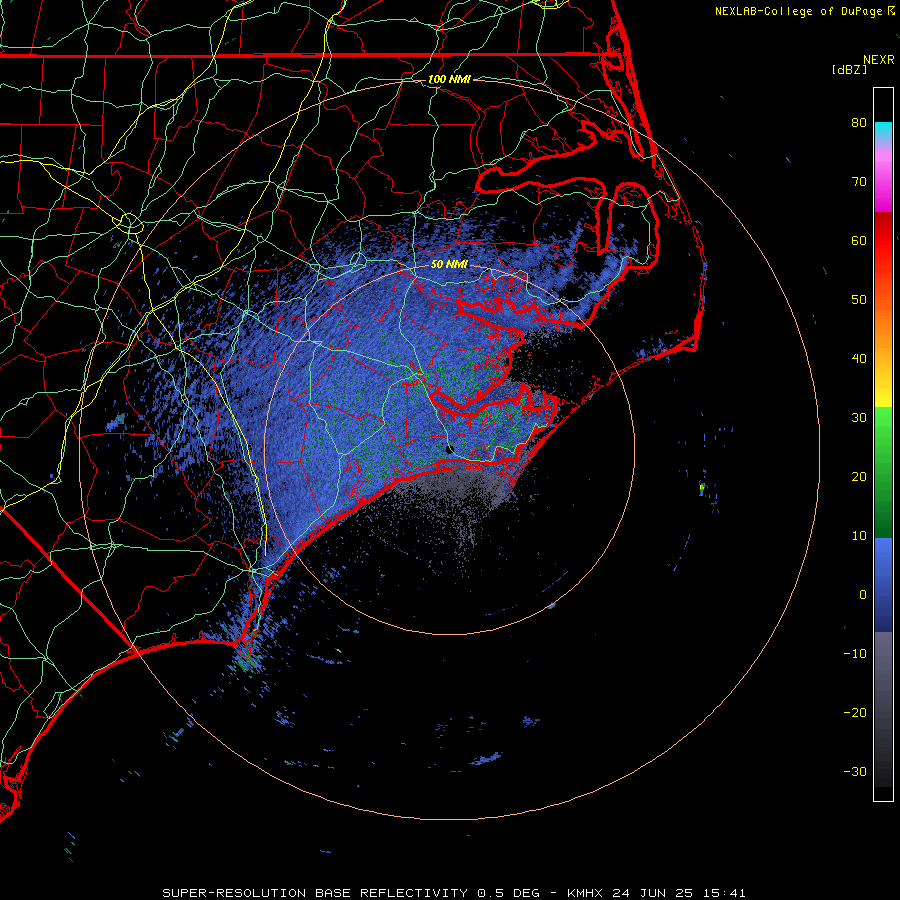Click the -10 value on the dBZ scale
This screenshot has height=900, width=900.
coord(855,654)
